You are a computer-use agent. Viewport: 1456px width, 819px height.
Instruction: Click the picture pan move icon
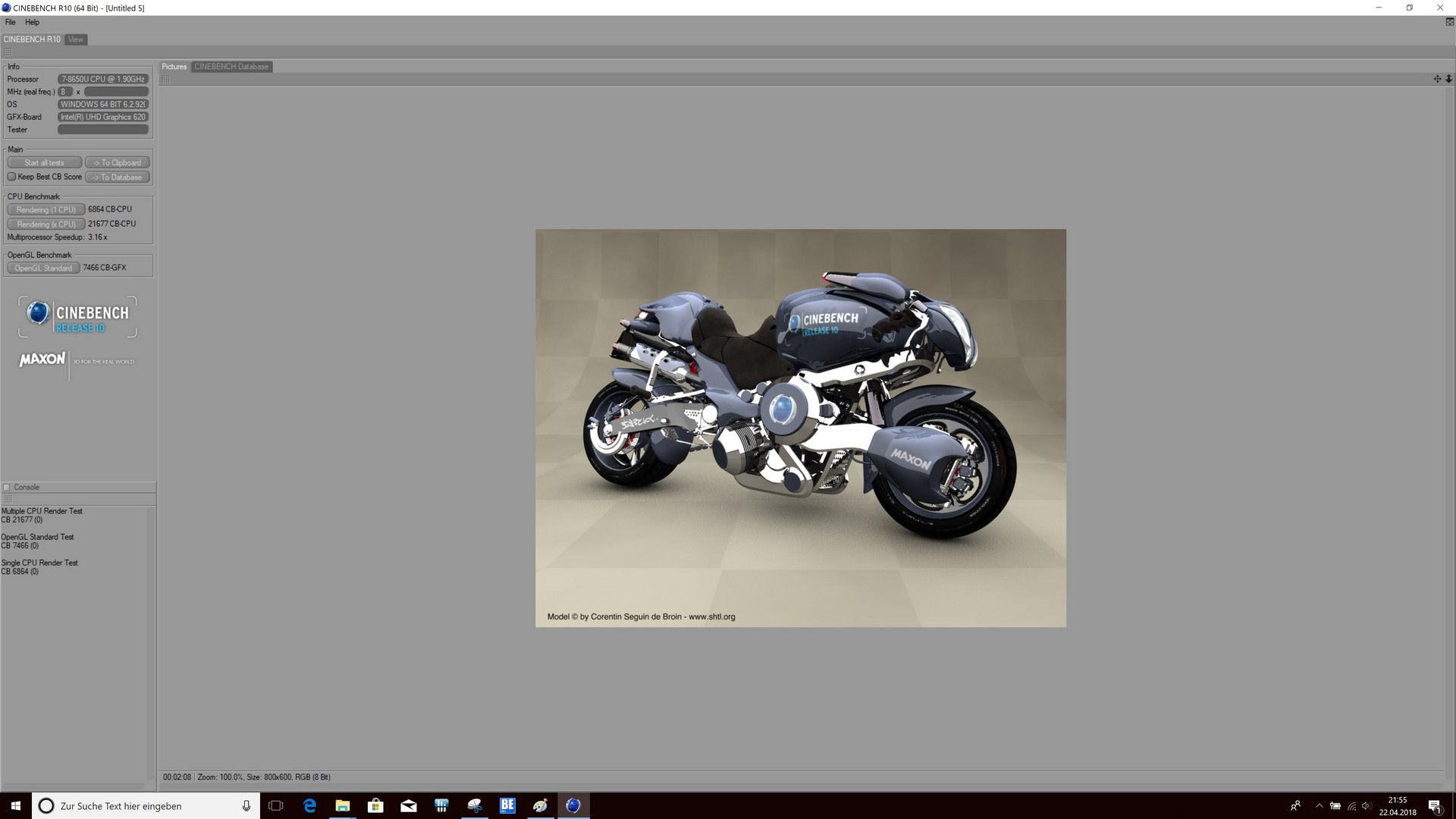(x=1436, y=79)
